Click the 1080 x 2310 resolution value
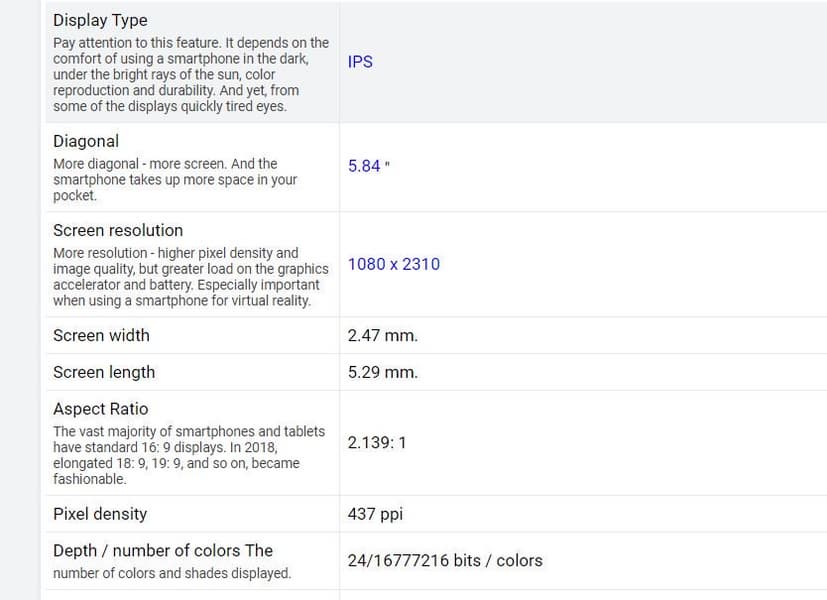Viewport: 827px width, 600px height. coord(393,265)
